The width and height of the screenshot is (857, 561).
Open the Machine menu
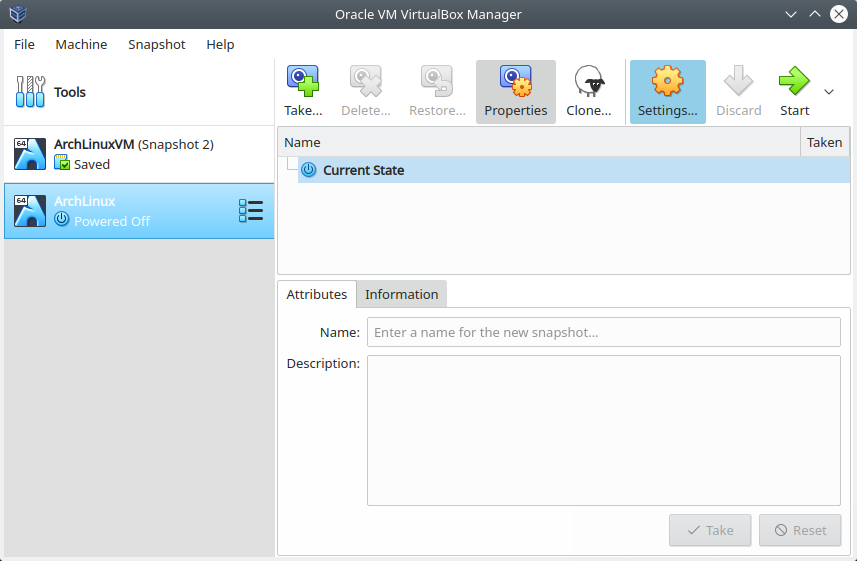pyautogui.click(x=81, y=44)
